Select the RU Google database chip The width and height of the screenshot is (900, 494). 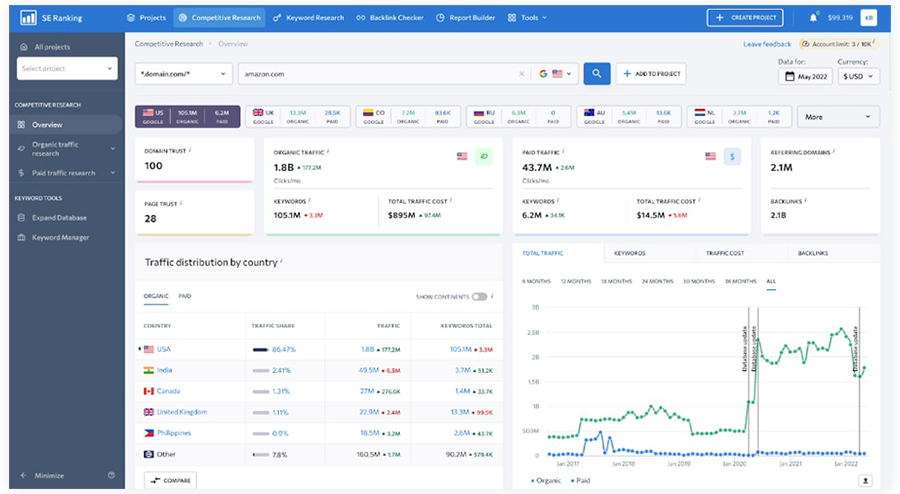coord(518,116)
